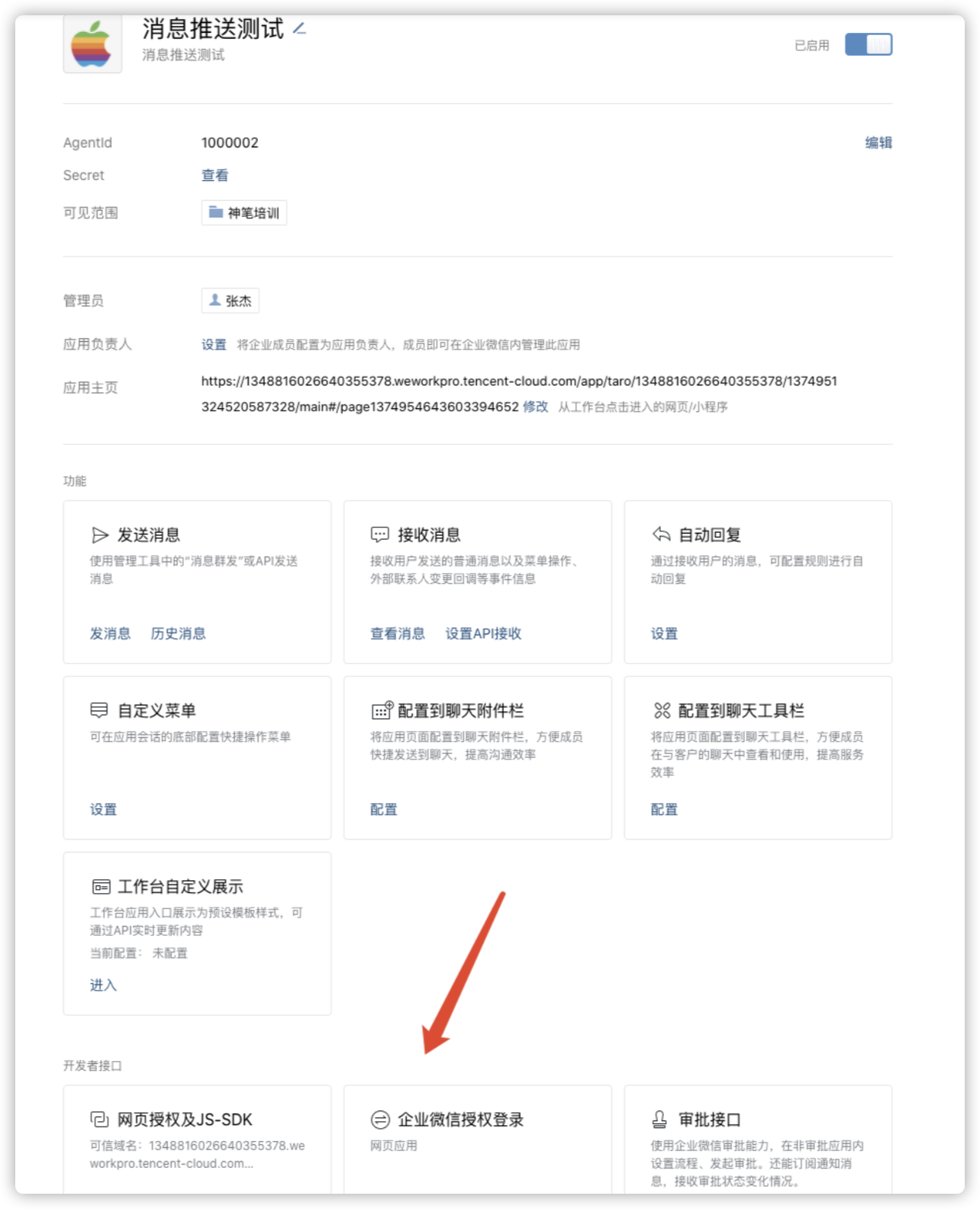The image size is (980, 1209).
Task: Click the pencil edit icon beside app name
Action: tap(299, 29)
